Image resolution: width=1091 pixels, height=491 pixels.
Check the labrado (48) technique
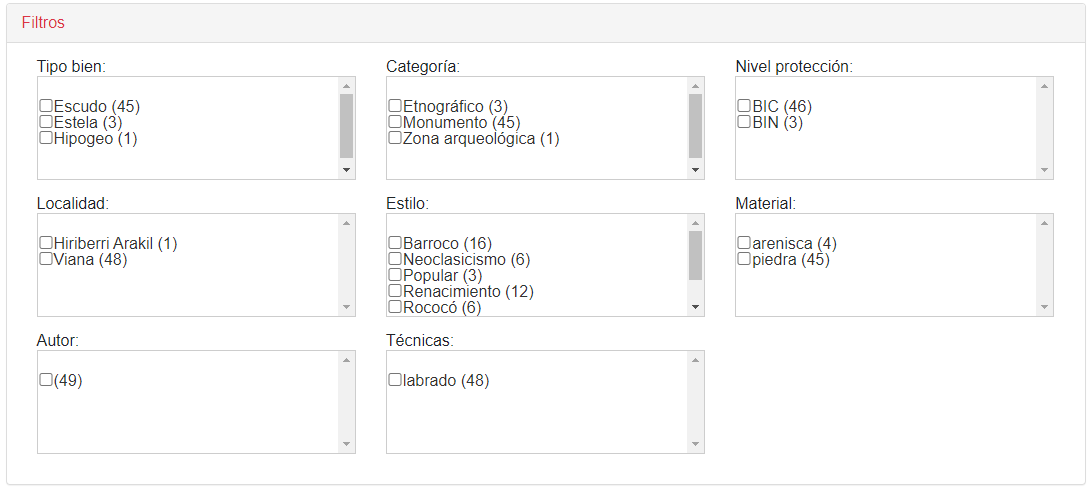pyautogui.click(x=395, y=380)
